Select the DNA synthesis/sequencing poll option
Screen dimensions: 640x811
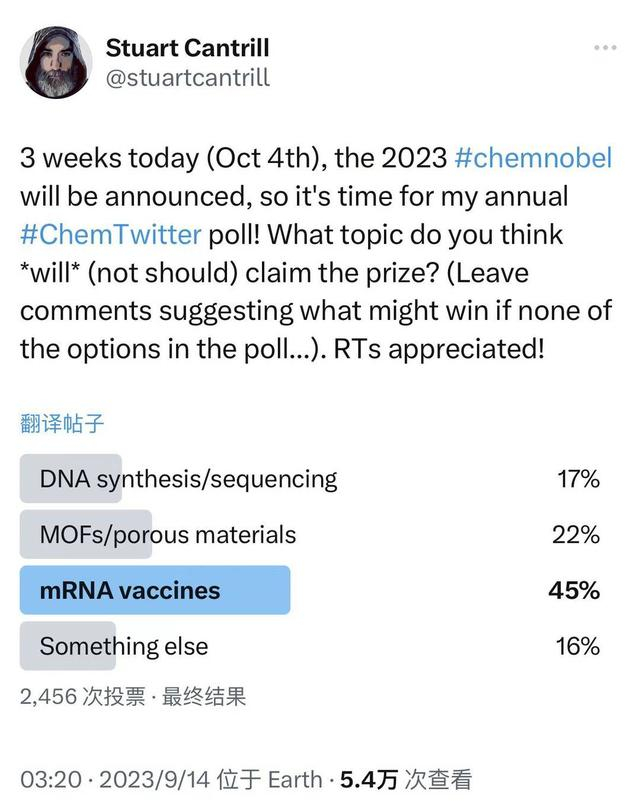(188, 479)
